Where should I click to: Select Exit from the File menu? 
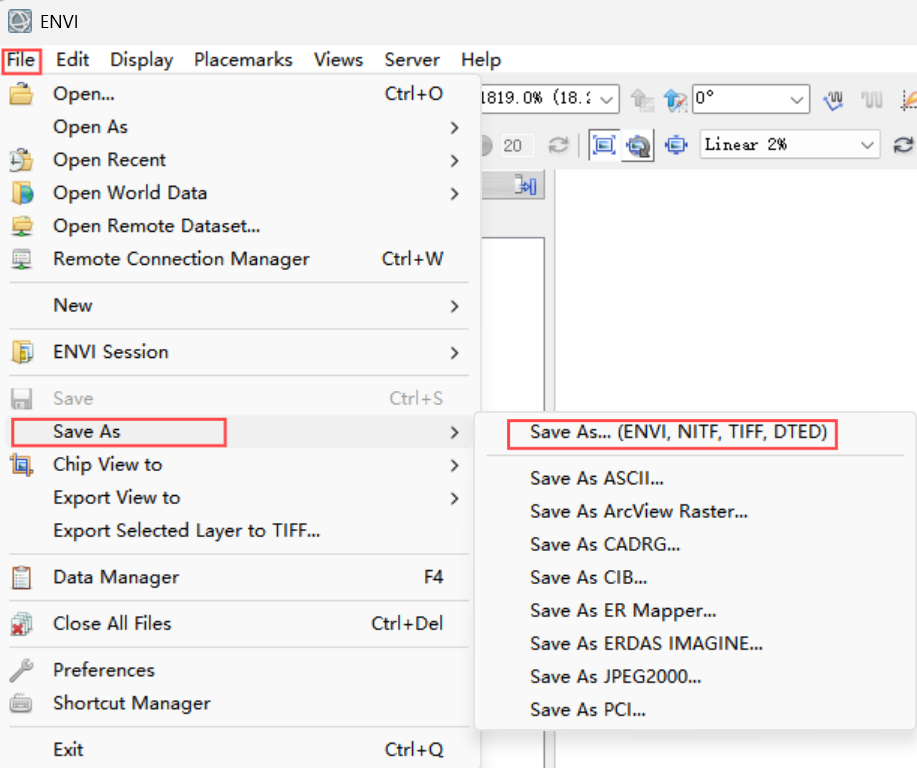tap(240, 750)
